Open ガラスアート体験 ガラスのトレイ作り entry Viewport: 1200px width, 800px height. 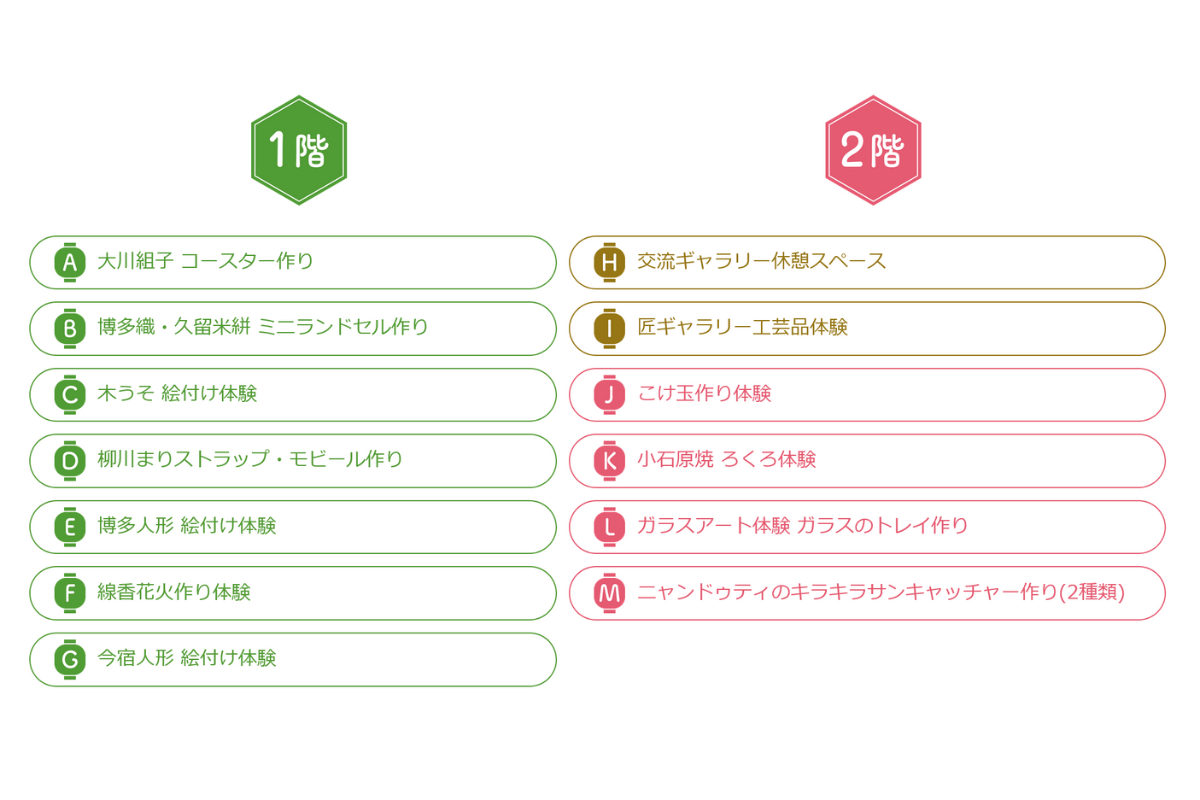point(867,527)
